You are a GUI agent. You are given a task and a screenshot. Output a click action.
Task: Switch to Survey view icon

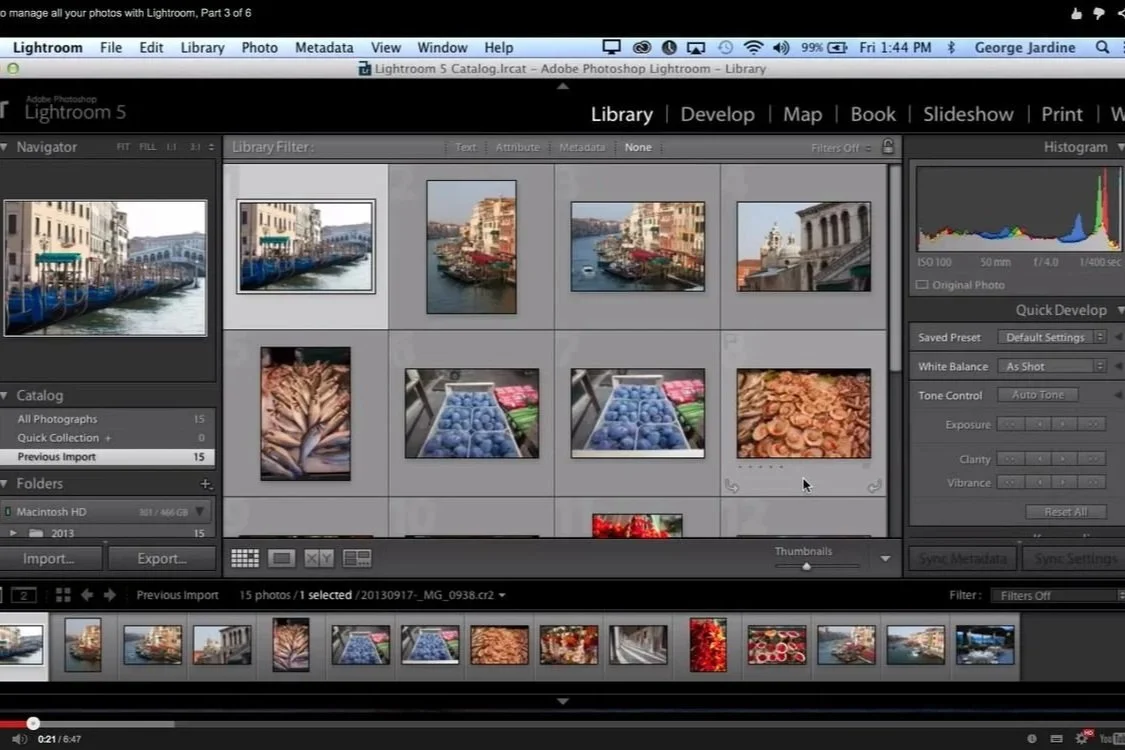tap(357, 558)
